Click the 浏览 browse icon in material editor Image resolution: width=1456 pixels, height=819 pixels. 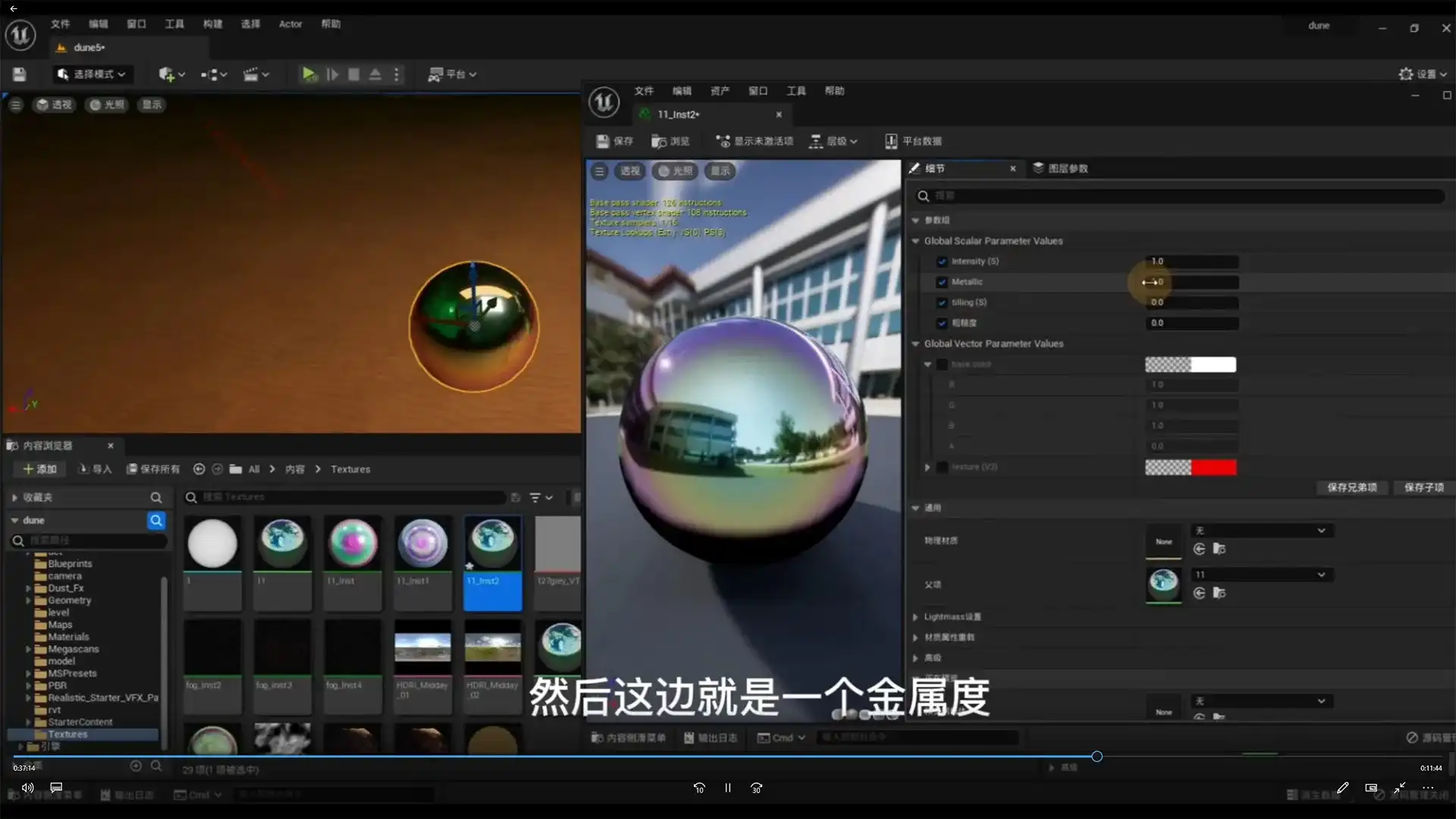coord(670,141)
